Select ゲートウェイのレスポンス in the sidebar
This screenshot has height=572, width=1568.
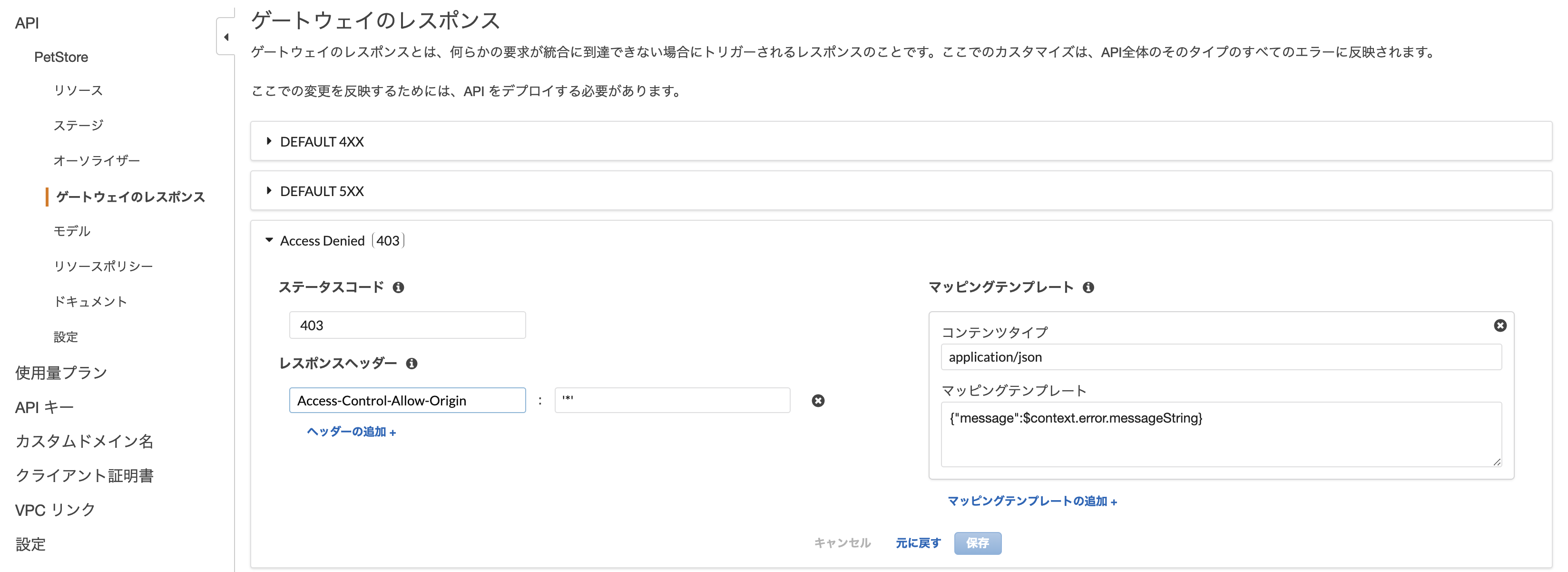(131, 197)
